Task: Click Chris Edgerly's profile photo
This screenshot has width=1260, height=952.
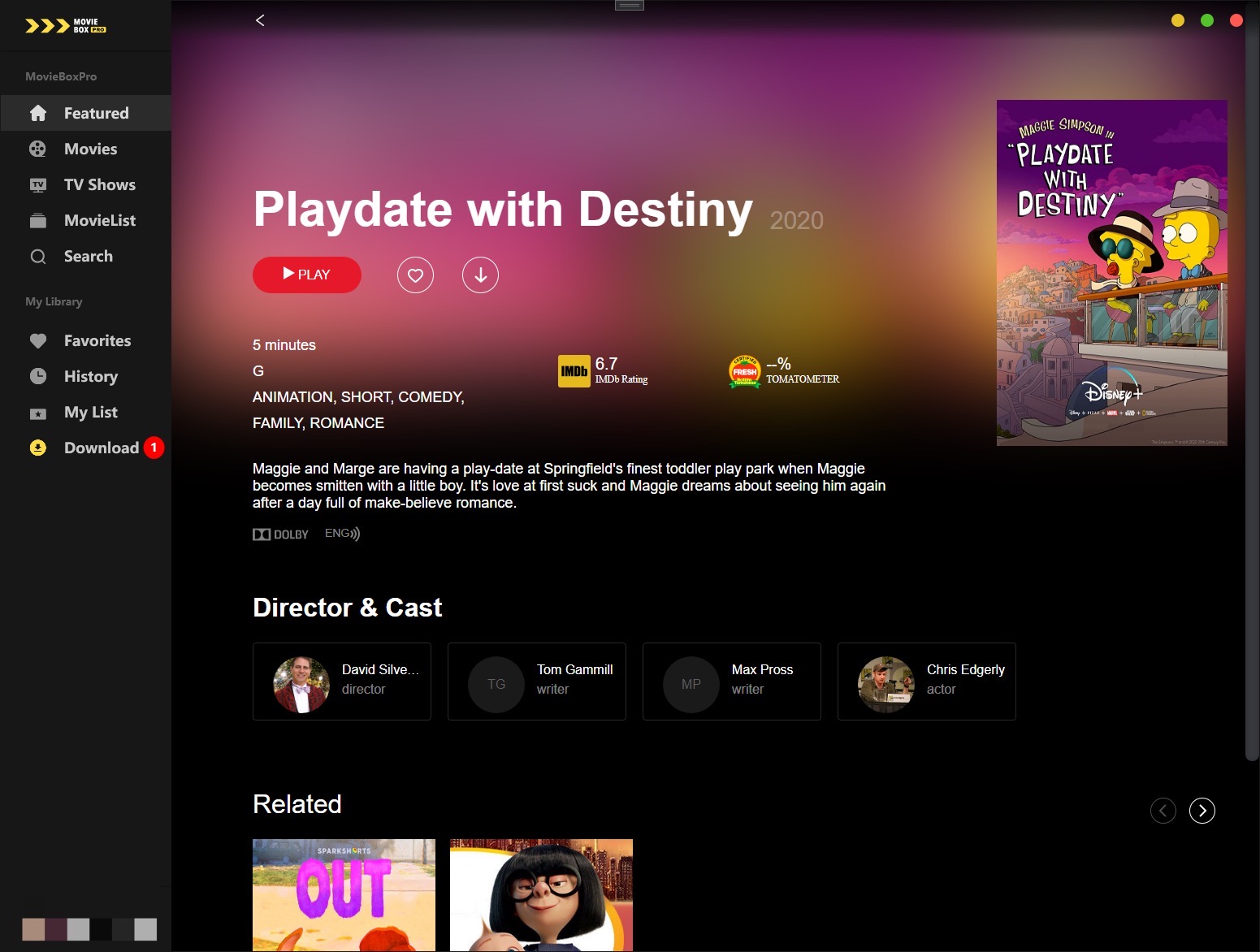Action: 886,685
